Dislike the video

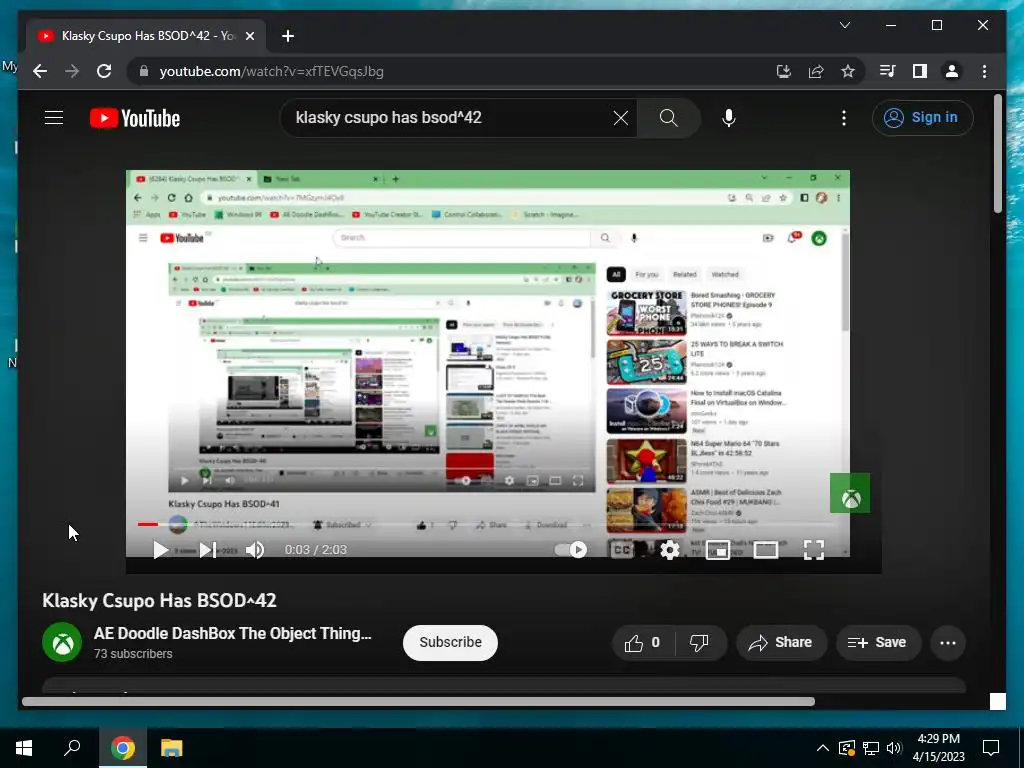tap(699, 643)
